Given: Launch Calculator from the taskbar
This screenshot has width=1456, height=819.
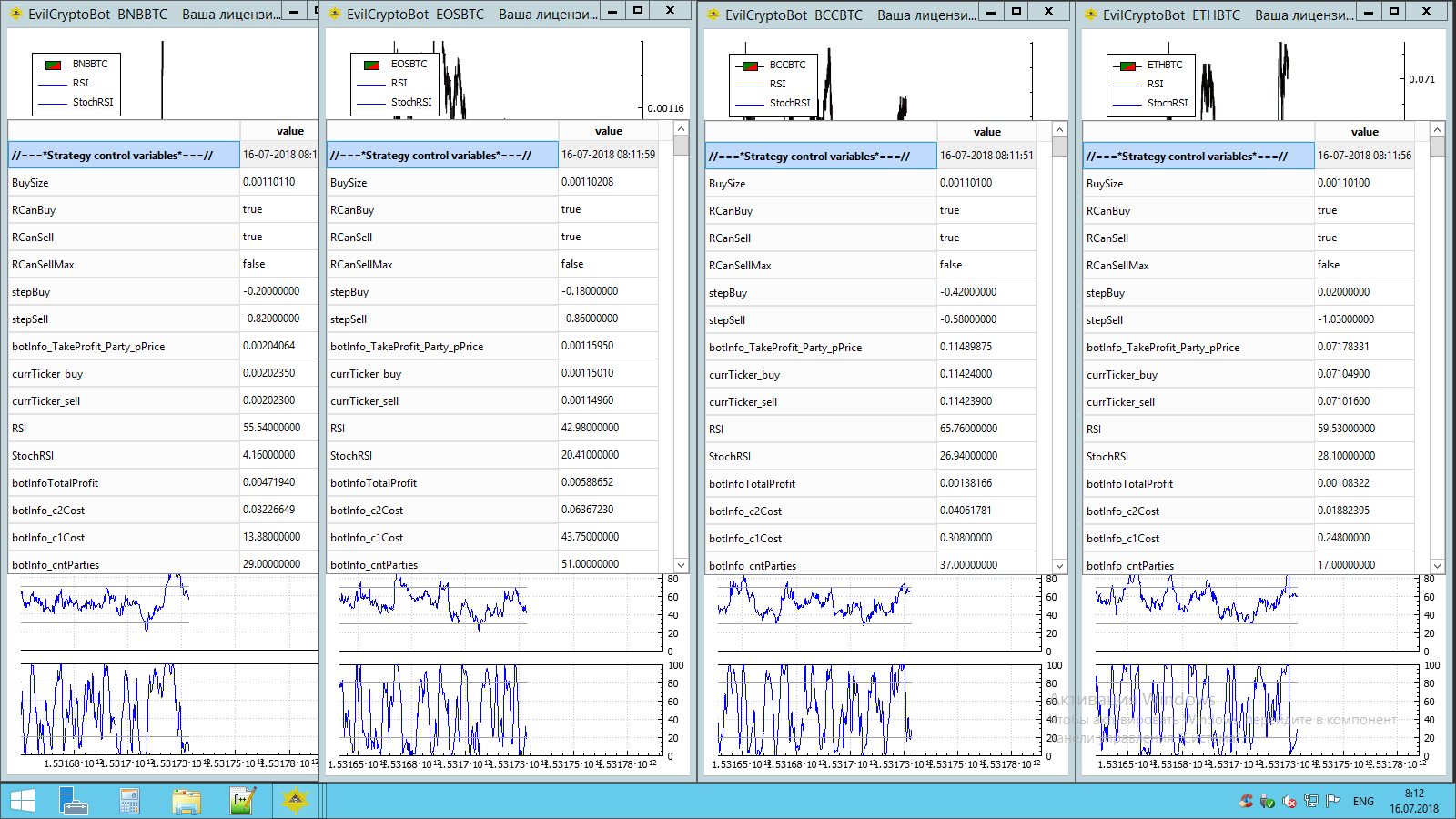Looking at the screenshot, I should point(129,801).
